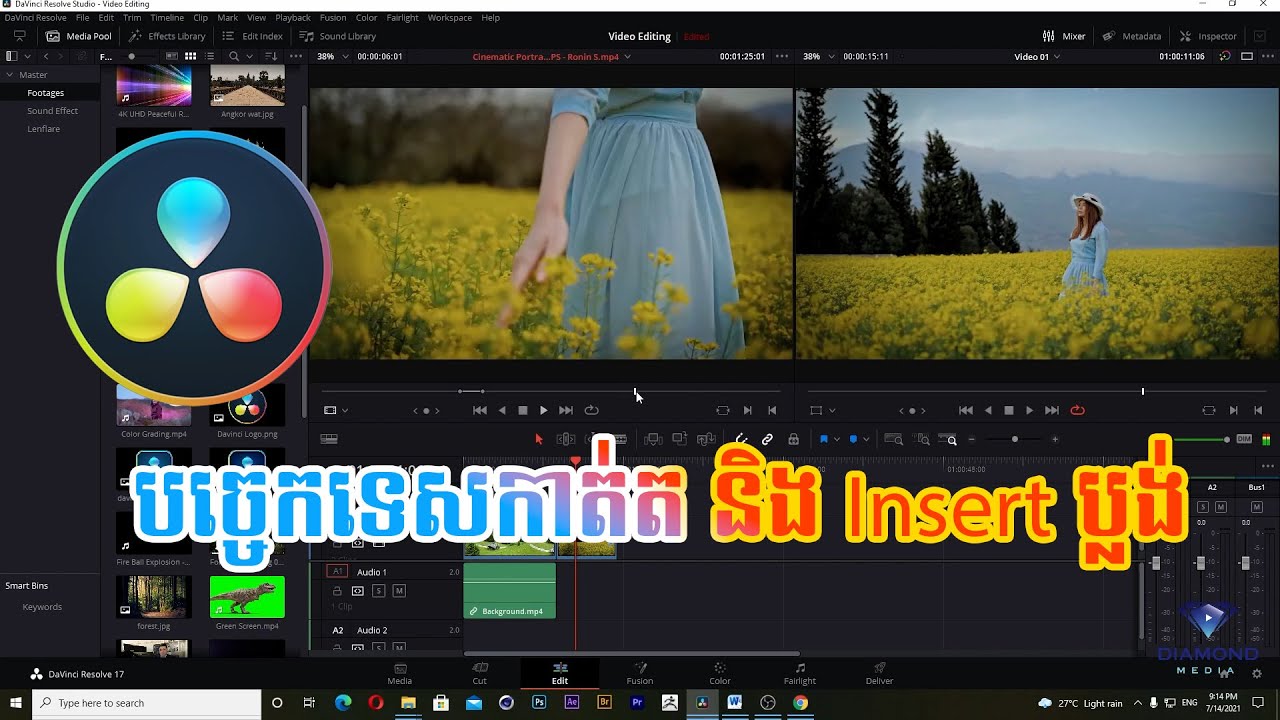
Task: Open the Fusion menu in menu bar
Action: tap(333, 18)
